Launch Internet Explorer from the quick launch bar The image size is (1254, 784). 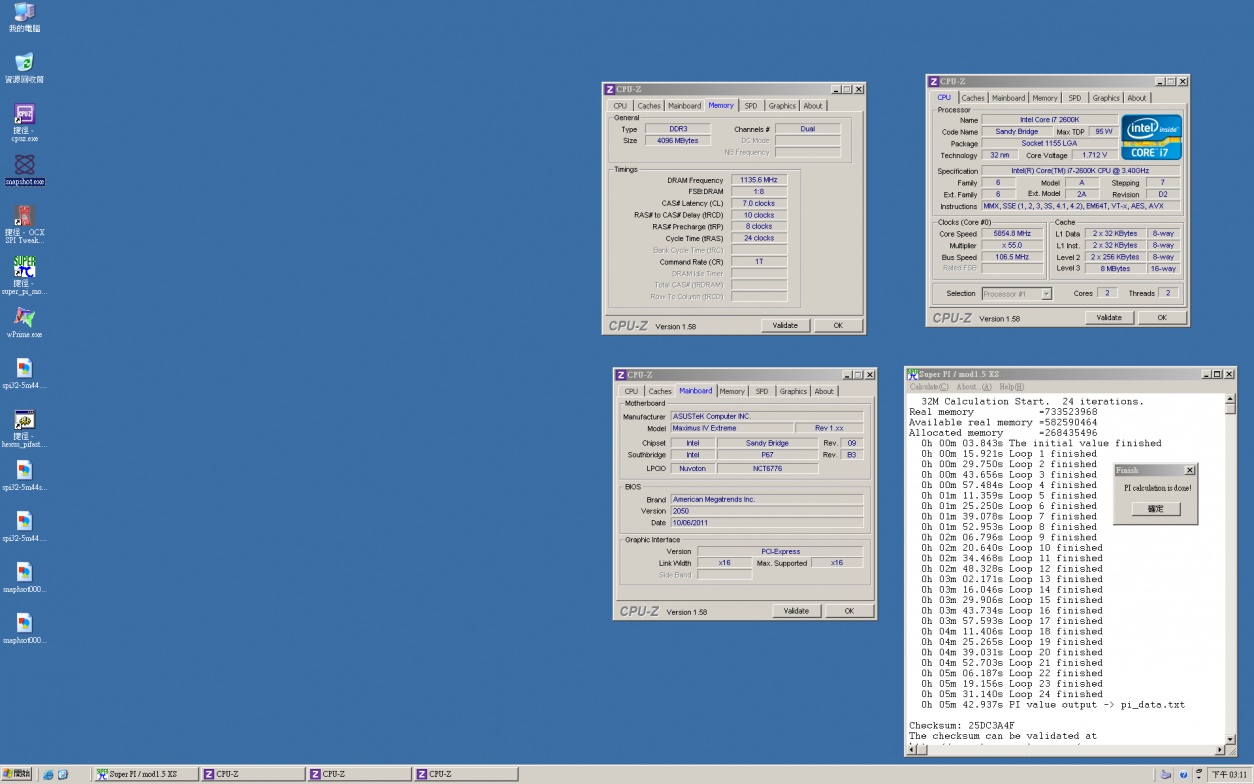click(48, 775)
